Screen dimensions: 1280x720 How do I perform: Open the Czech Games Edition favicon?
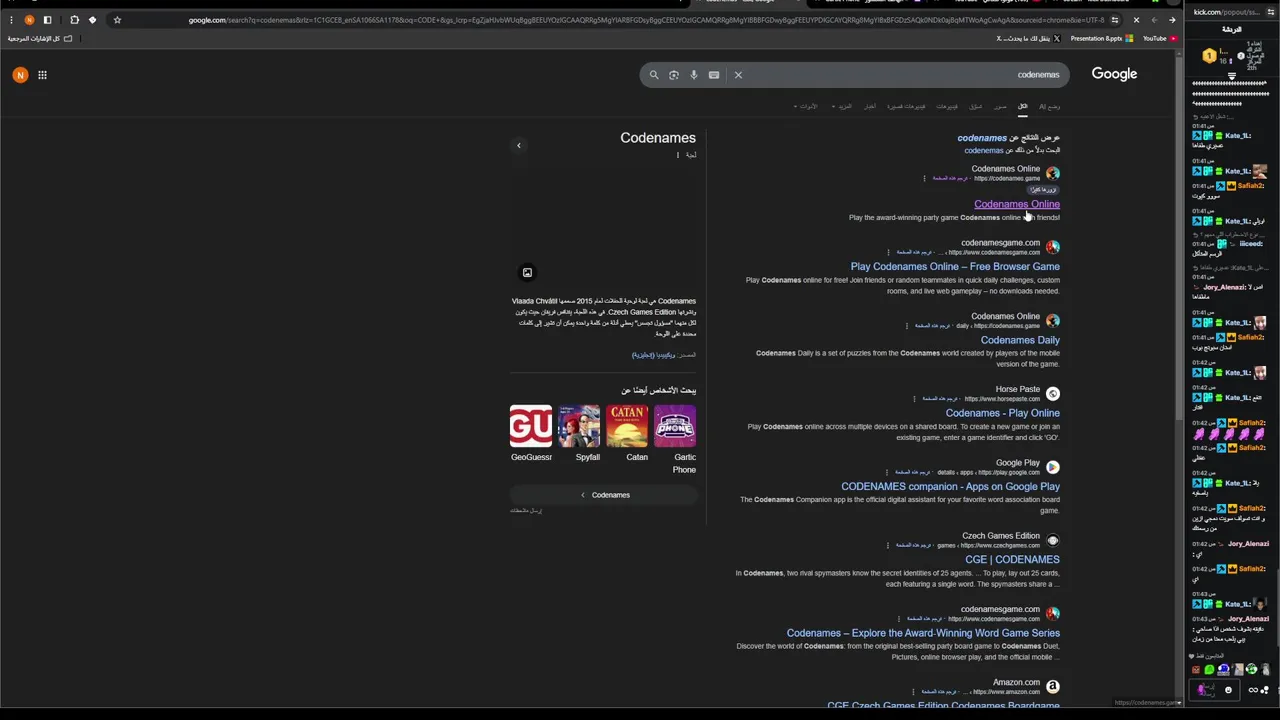[x=1052, y=541]
